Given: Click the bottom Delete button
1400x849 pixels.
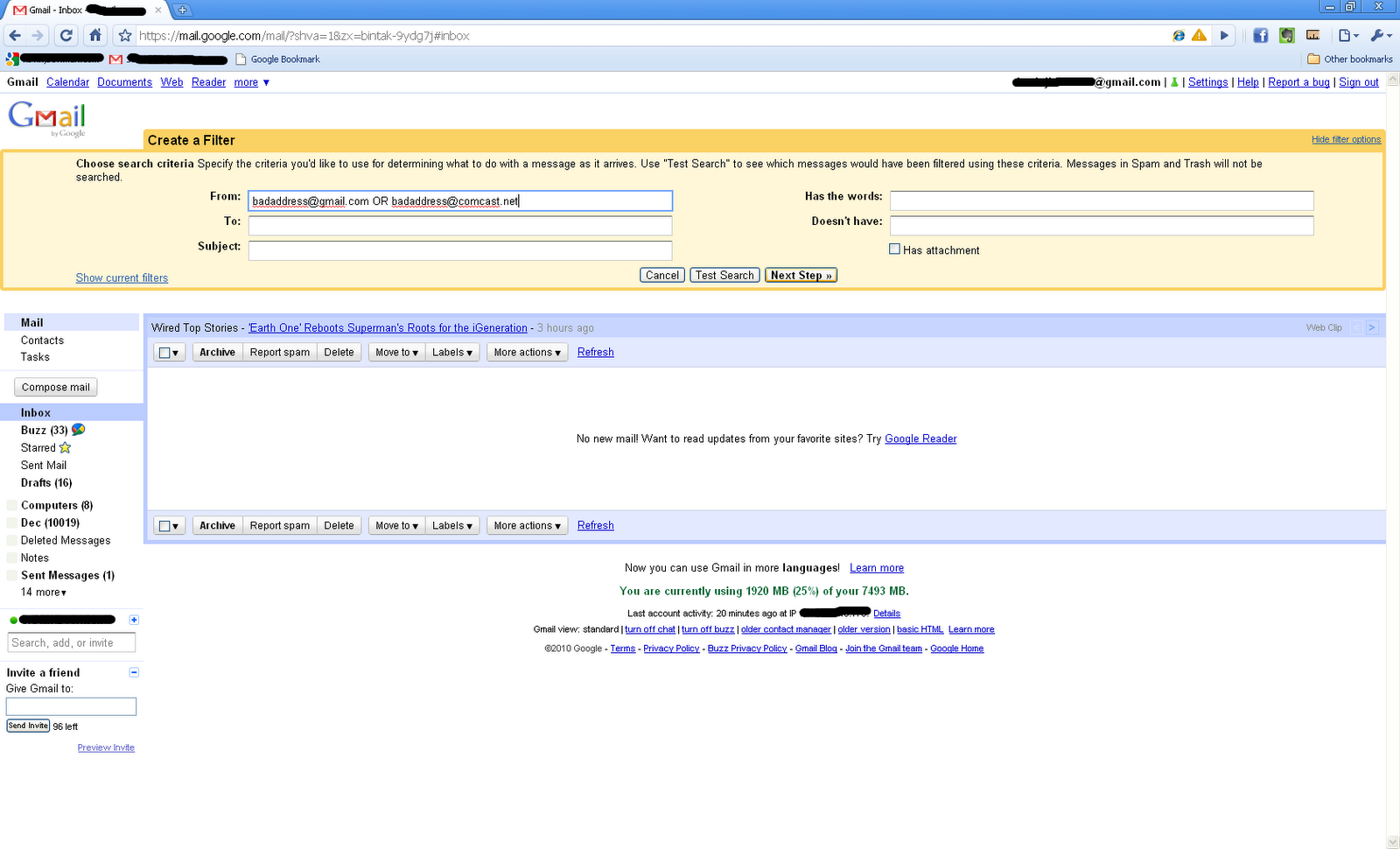Looking at the screenshot, I should coord(339,526).
